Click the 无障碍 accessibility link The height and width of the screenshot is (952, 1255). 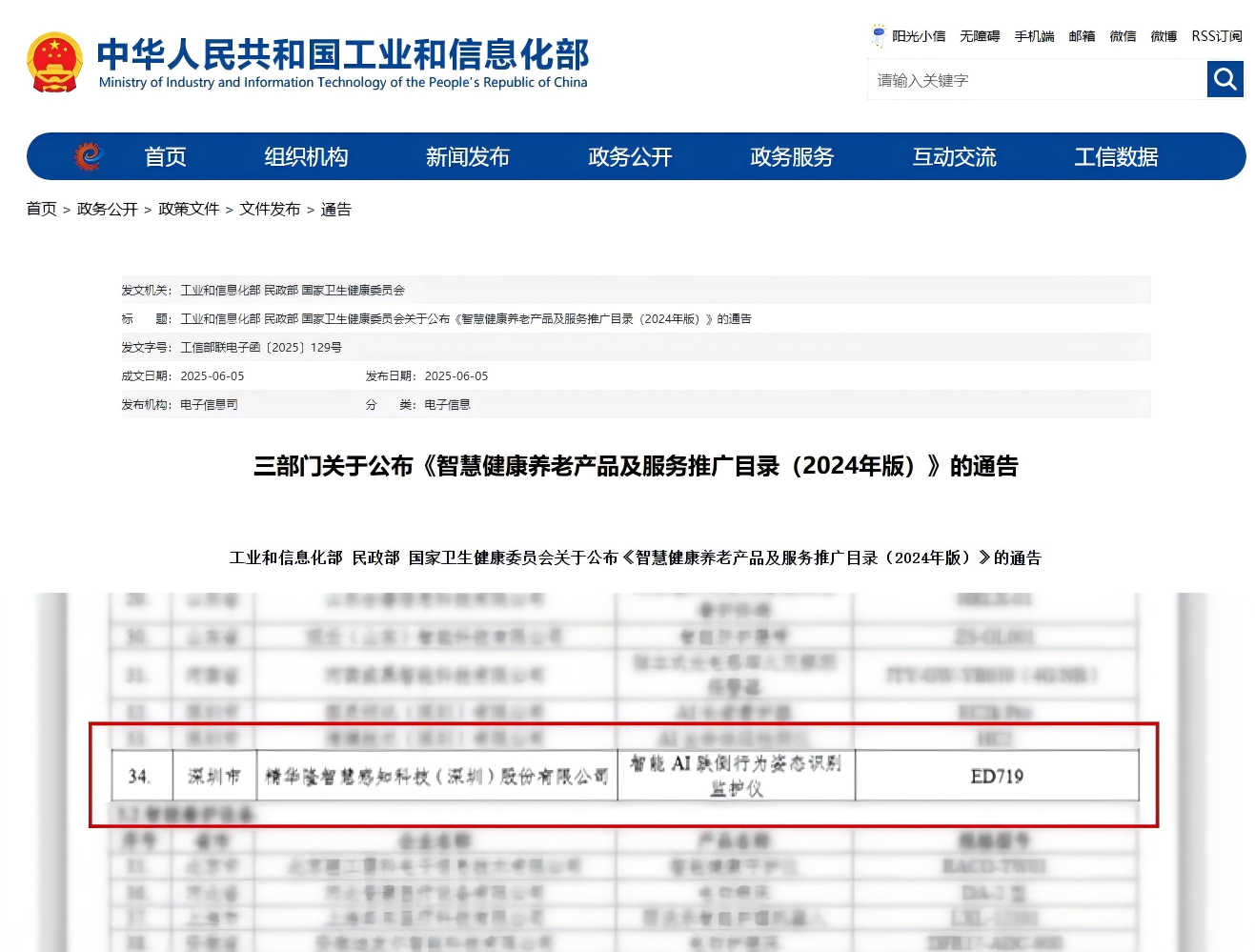pos(980,36)
